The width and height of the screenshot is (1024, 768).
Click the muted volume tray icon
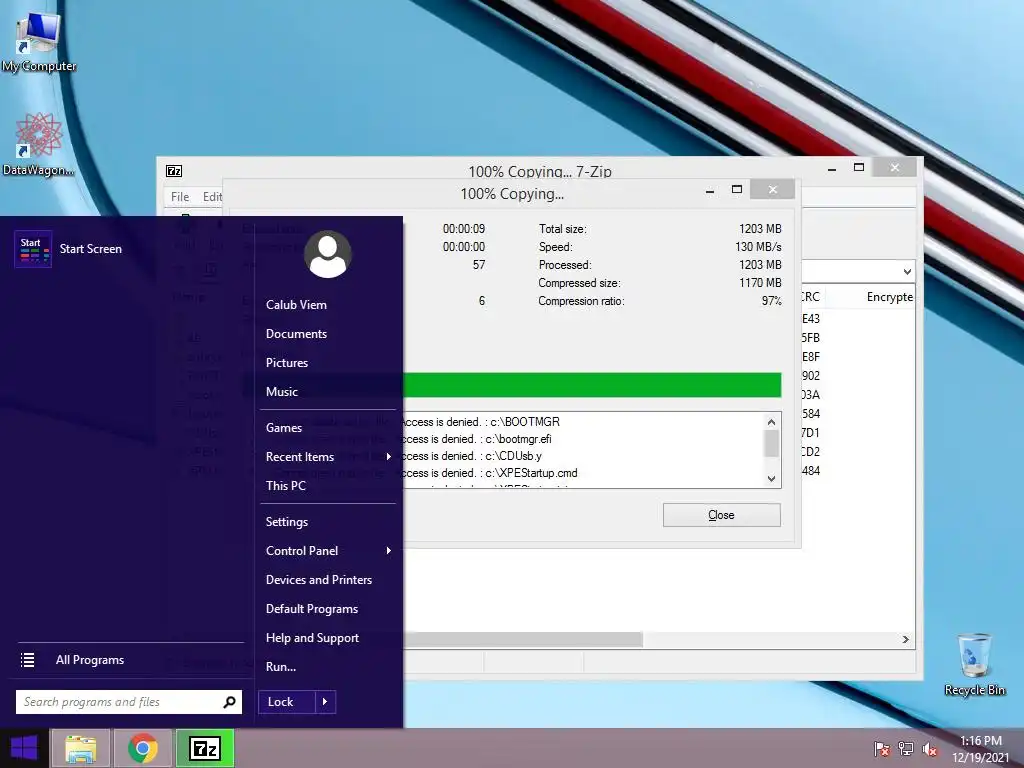point(930,748)
